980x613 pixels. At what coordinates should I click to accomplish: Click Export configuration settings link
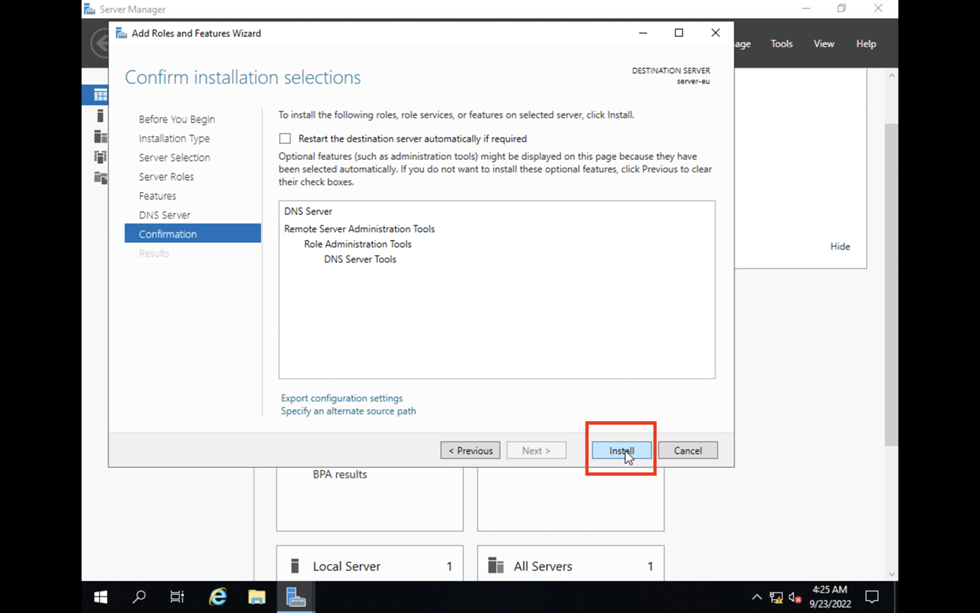(342, 398)
